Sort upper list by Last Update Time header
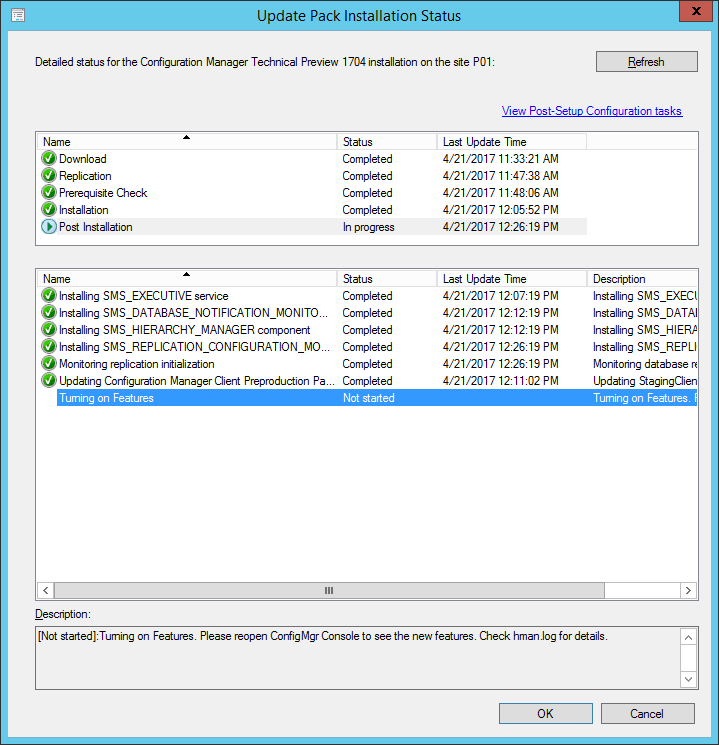The height and width of the screenshot is (745, 719). pos(512,142)
